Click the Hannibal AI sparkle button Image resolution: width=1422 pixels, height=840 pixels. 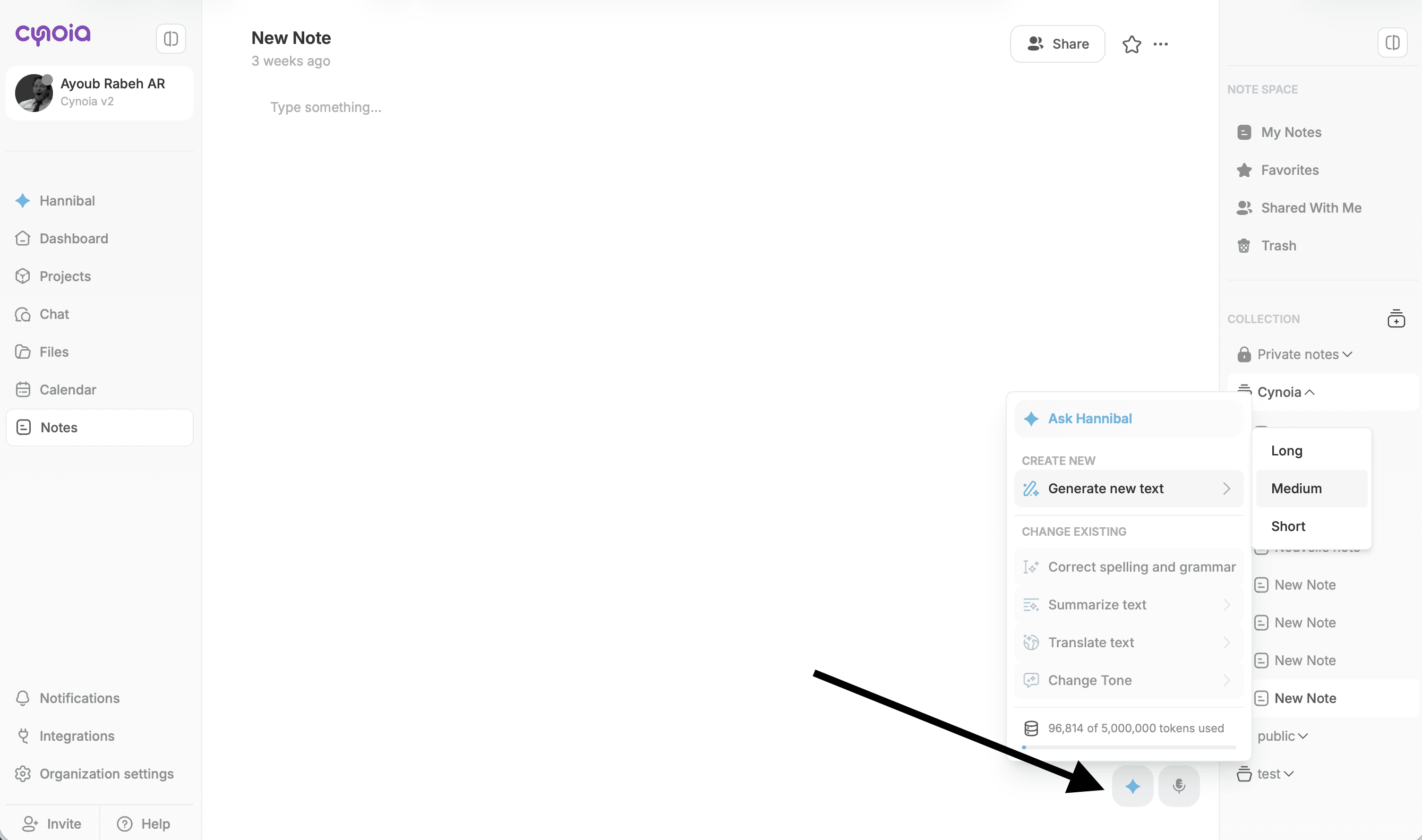coord(1132,786)
